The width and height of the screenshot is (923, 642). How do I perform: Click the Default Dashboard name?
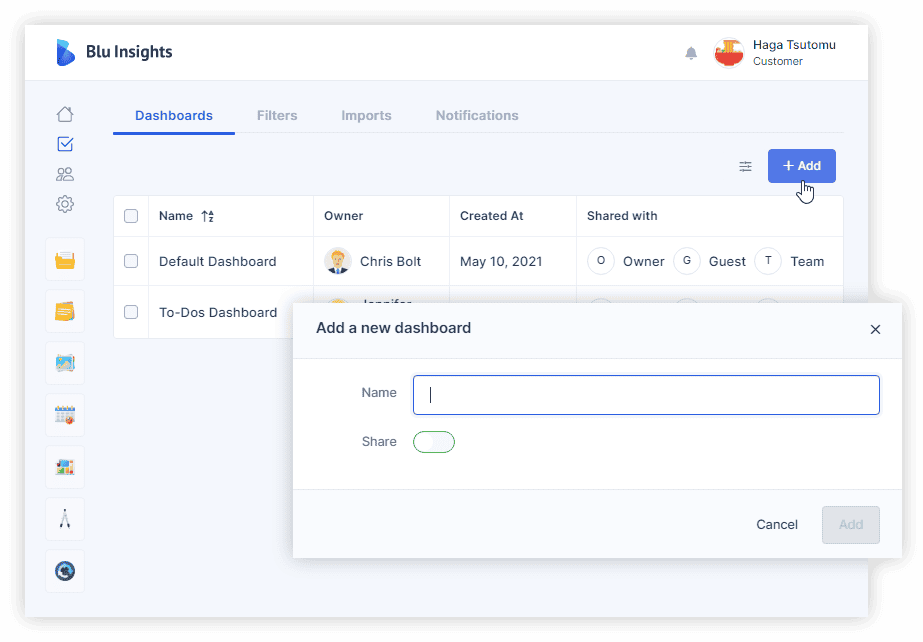[217, 261]
